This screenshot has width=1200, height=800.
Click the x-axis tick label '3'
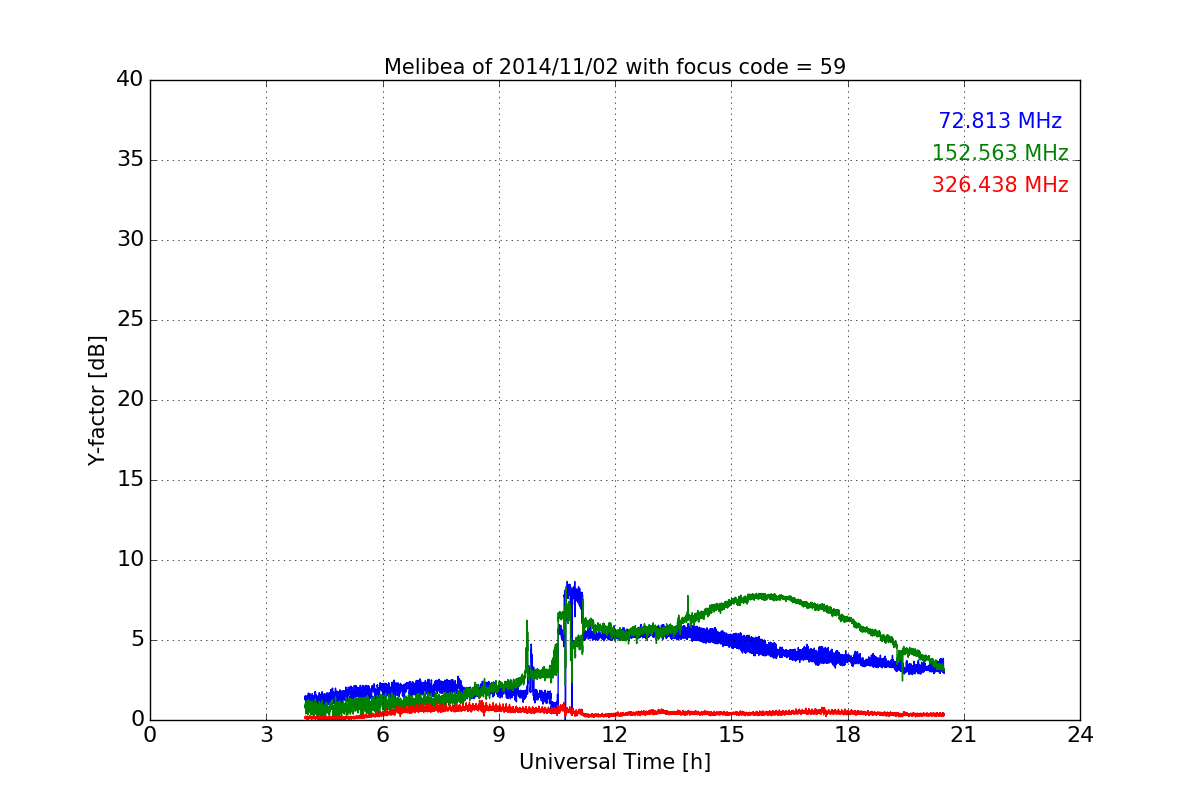[x=266, y=735]
